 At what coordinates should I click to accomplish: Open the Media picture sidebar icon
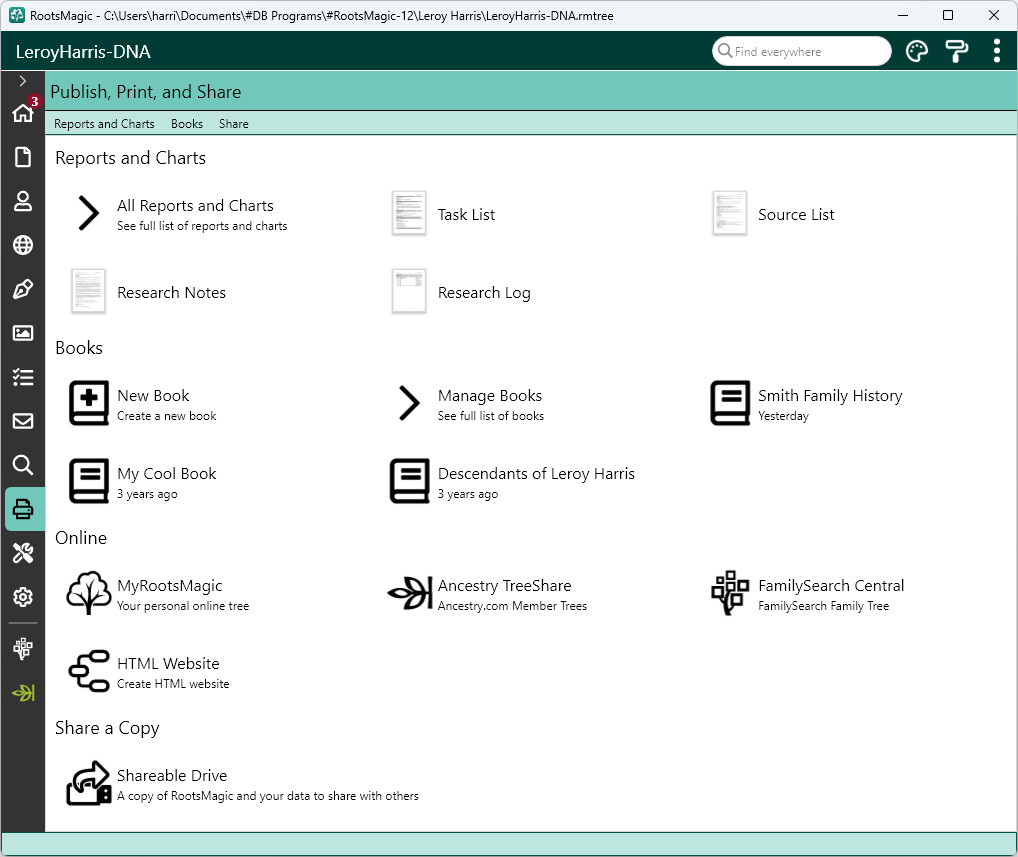tap(23, 333)
